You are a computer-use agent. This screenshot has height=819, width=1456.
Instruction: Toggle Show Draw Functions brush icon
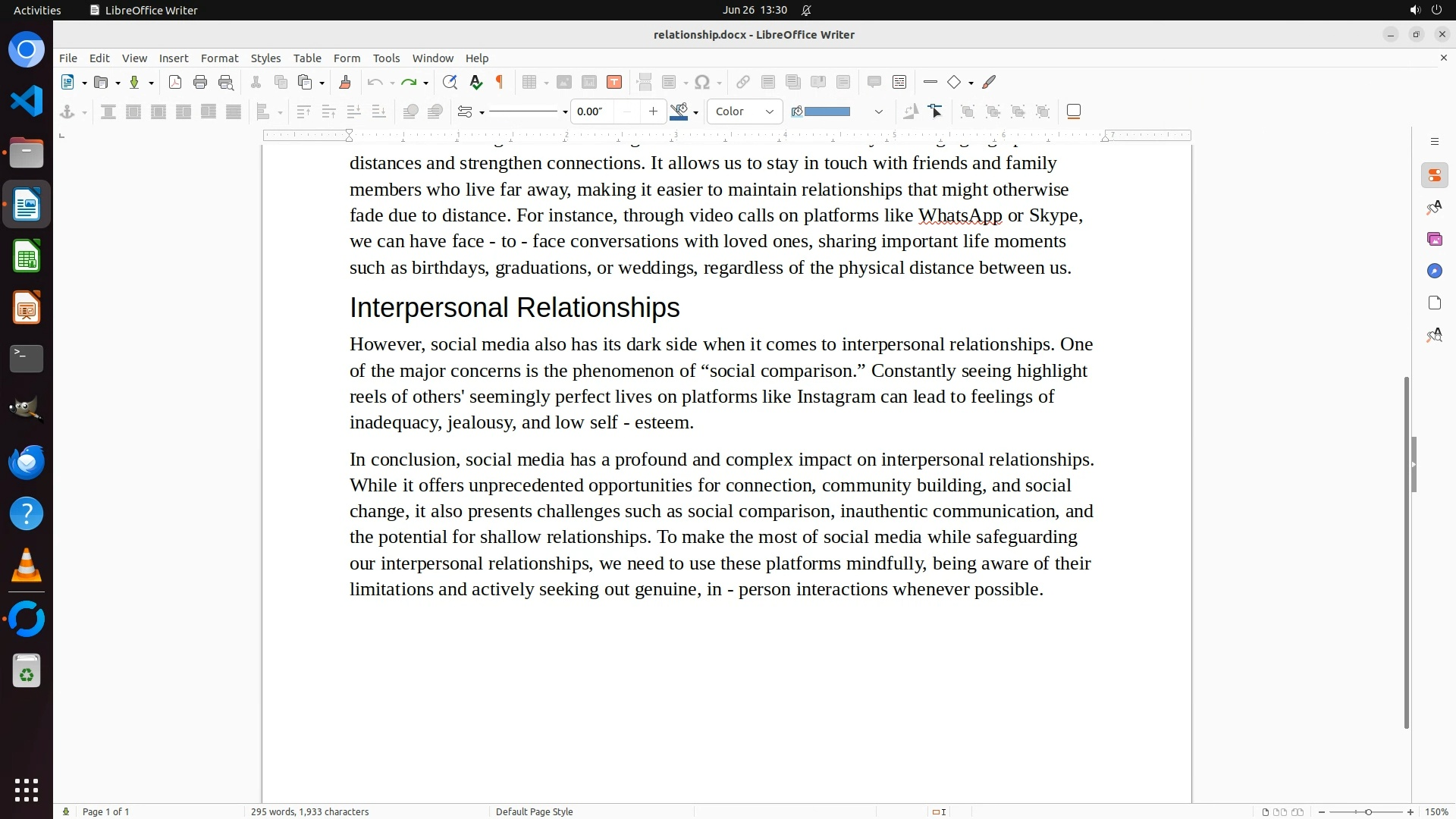[x=989, y=82]
